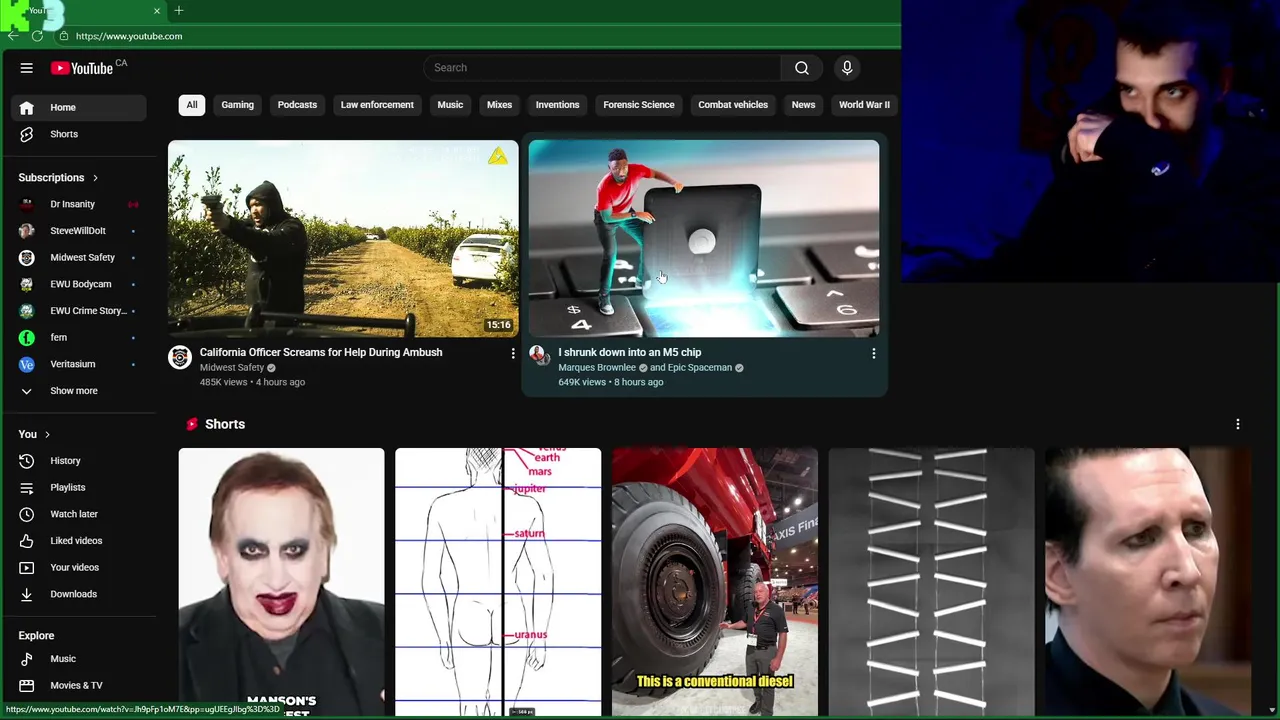Image resolution: width=1280 pixels, height=720 pixels.
Task: Select the World War II filter chip
Action: point(864,105)
